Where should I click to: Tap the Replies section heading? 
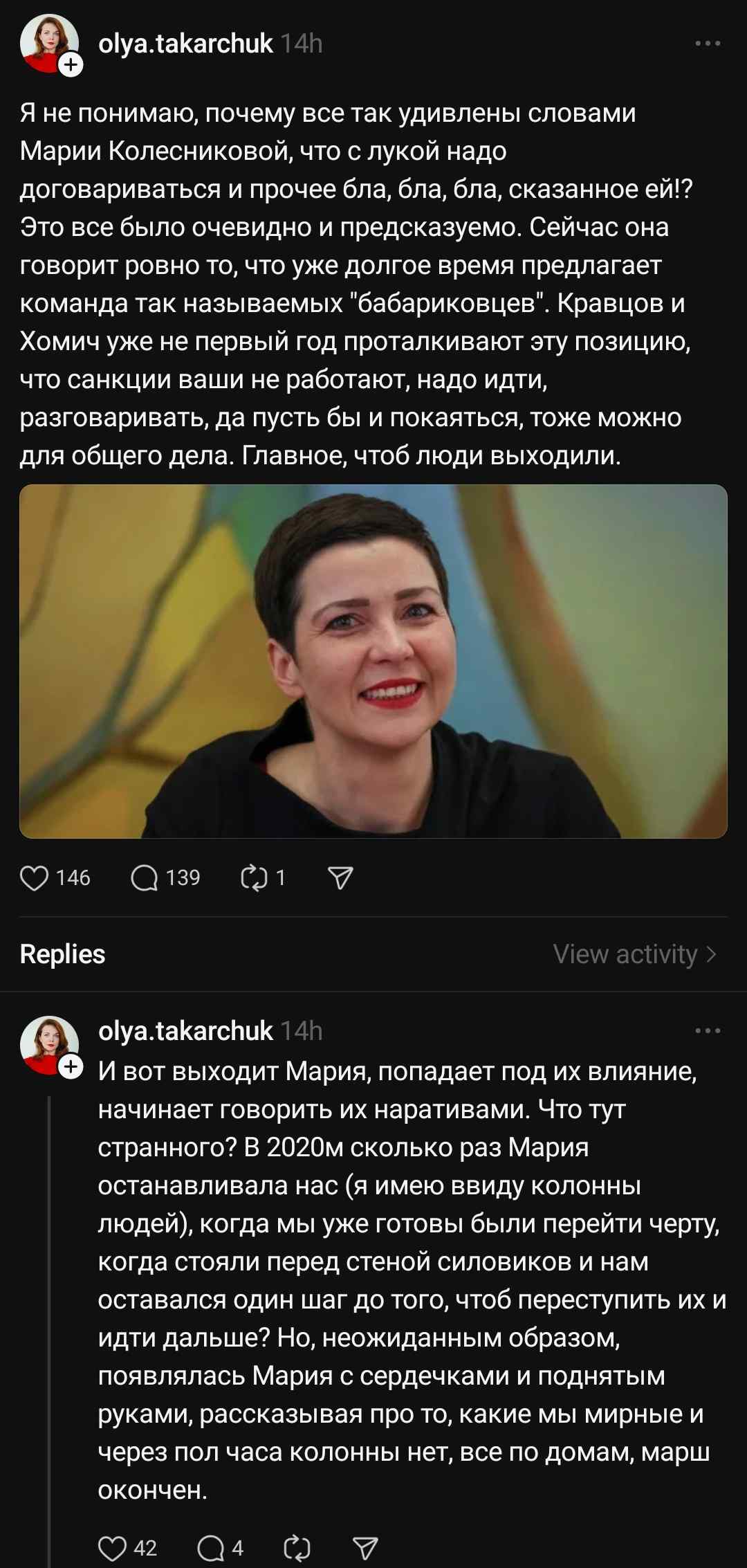(63, 954)
